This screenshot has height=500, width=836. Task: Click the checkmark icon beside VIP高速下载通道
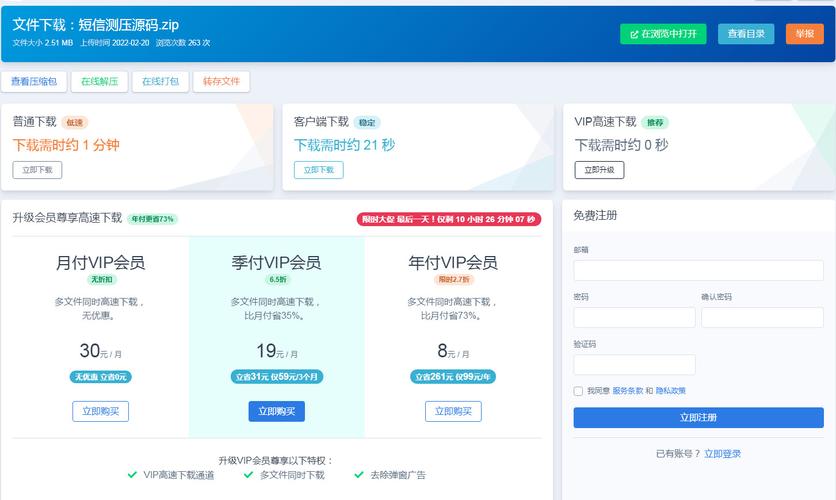coord(132,475)
